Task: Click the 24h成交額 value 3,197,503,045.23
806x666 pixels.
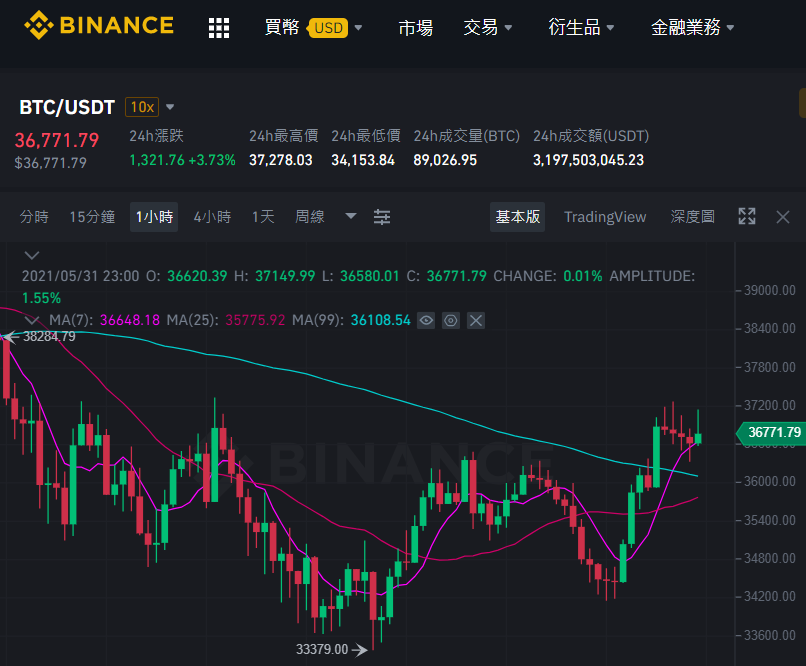Action: click(x=589, y=160)
